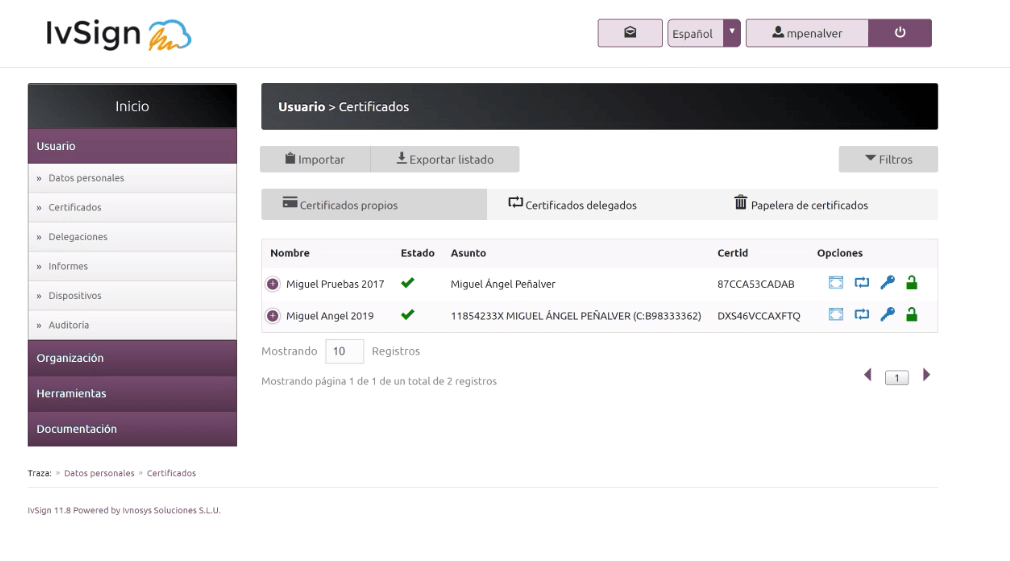Sort by the Estado column header
This screenshot has width=1010, height=561.
[x=417, y=253]
